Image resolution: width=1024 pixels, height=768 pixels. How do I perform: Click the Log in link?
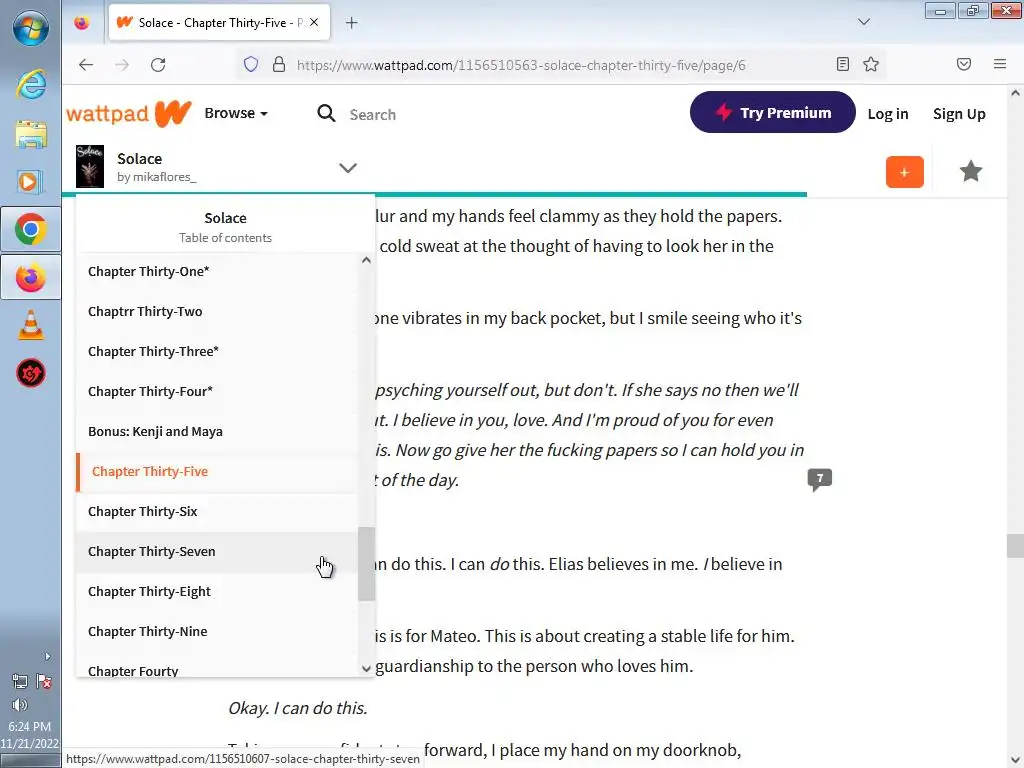[888, 114]
